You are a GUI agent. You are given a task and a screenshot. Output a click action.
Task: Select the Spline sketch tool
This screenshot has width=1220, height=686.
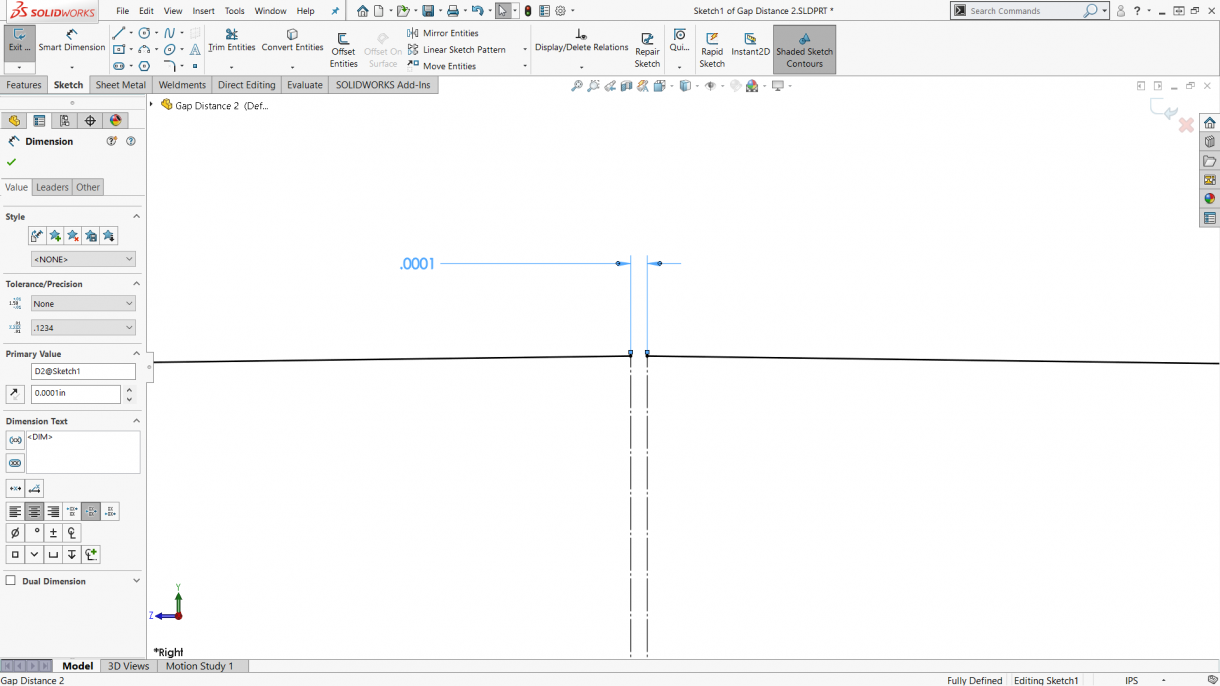click(169, 33)
